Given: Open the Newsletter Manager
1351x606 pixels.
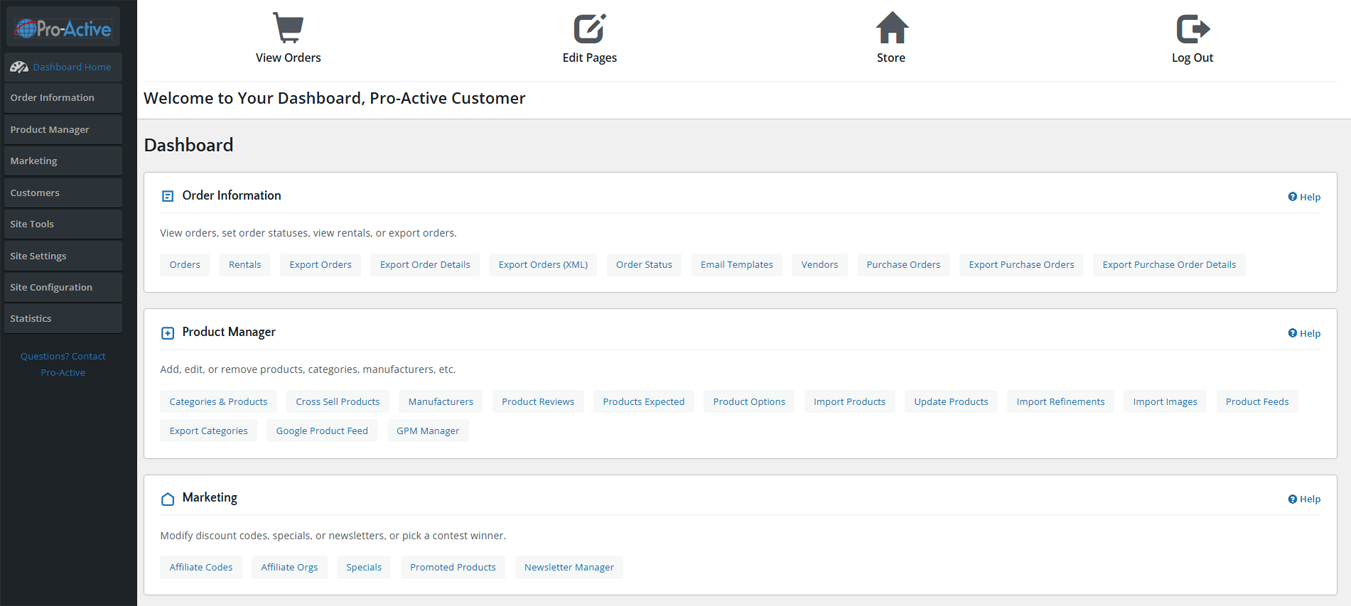Looking at the screenshot, I should click(569, 567).
